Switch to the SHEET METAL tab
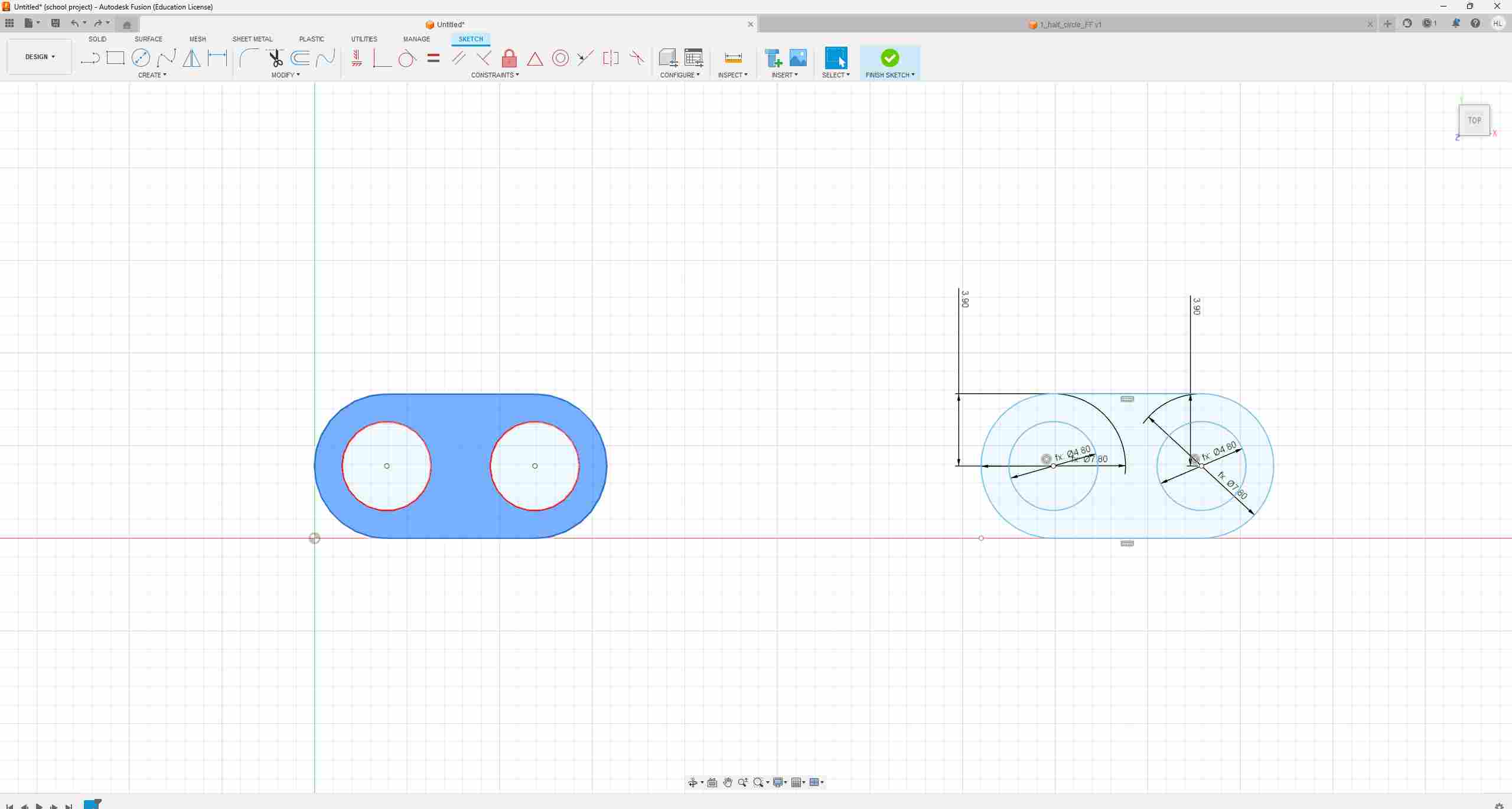This screenshot has width=1512, height=809. 252,39
